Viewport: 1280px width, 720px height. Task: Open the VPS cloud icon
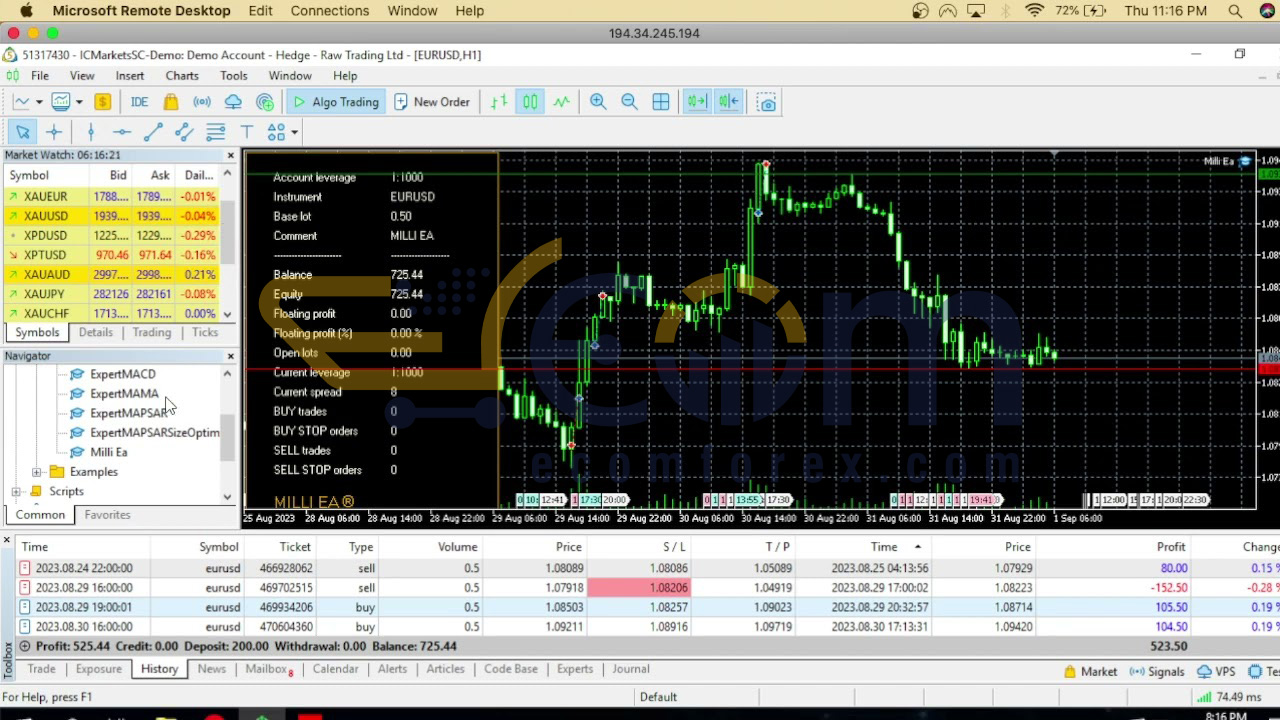point(233,102)
